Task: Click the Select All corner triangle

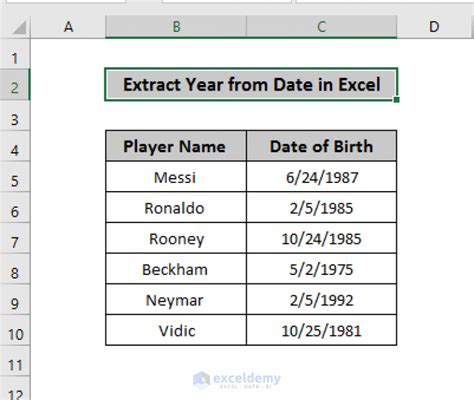Action: pyautogui.click(x=19, y=28)
